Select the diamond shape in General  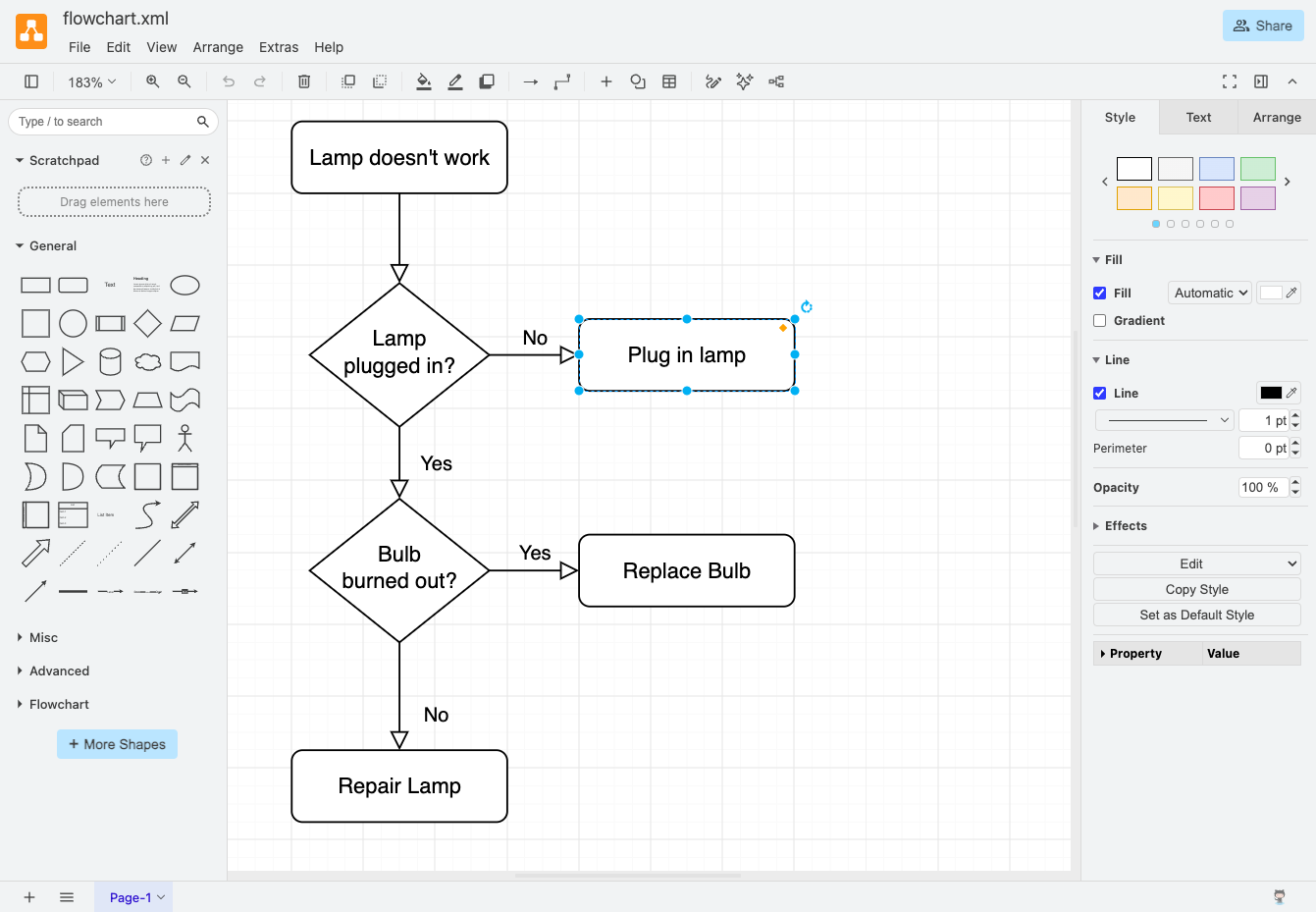147,323
